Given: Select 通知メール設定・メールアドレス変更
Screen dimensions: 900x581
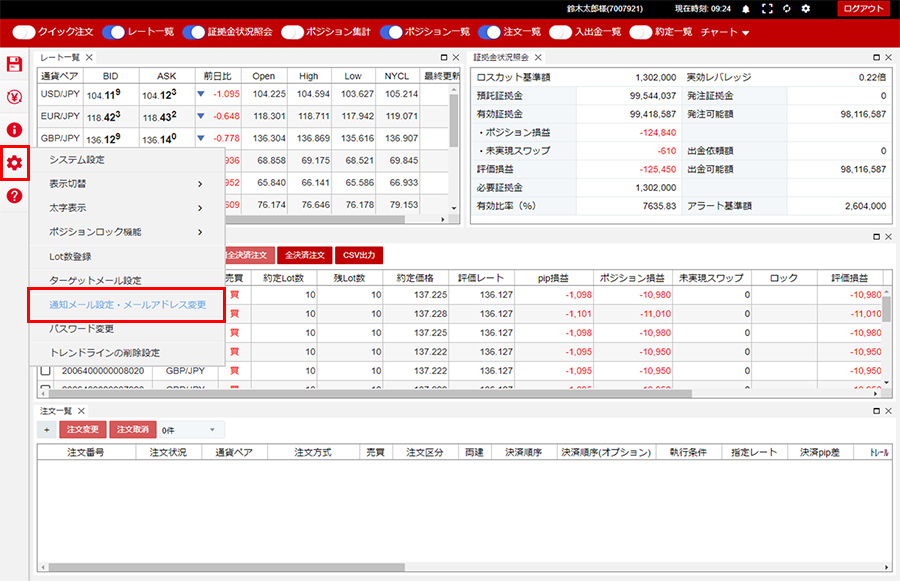Looking at the screenshot, I should coord(127,305).
